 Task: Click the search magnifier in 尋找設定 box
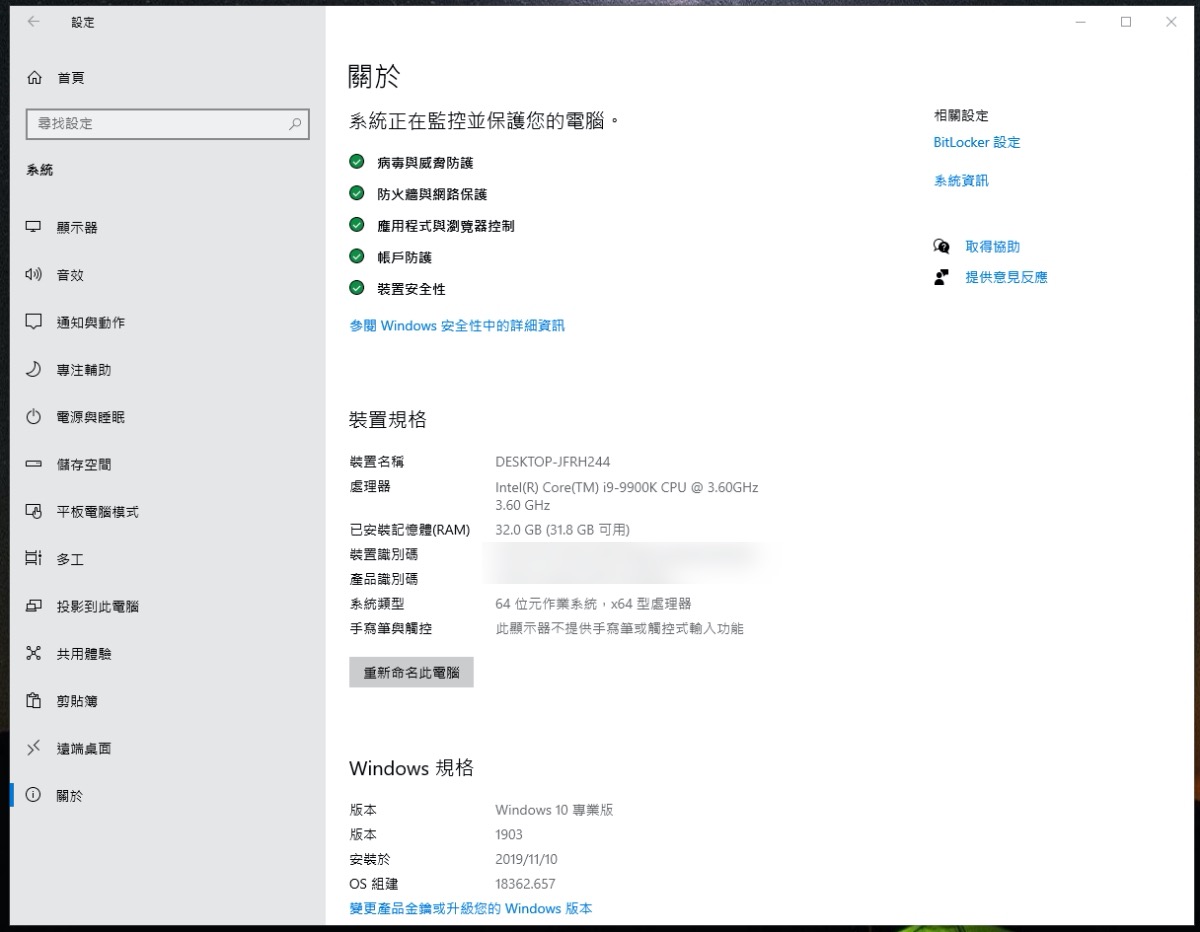coord(295,124)
